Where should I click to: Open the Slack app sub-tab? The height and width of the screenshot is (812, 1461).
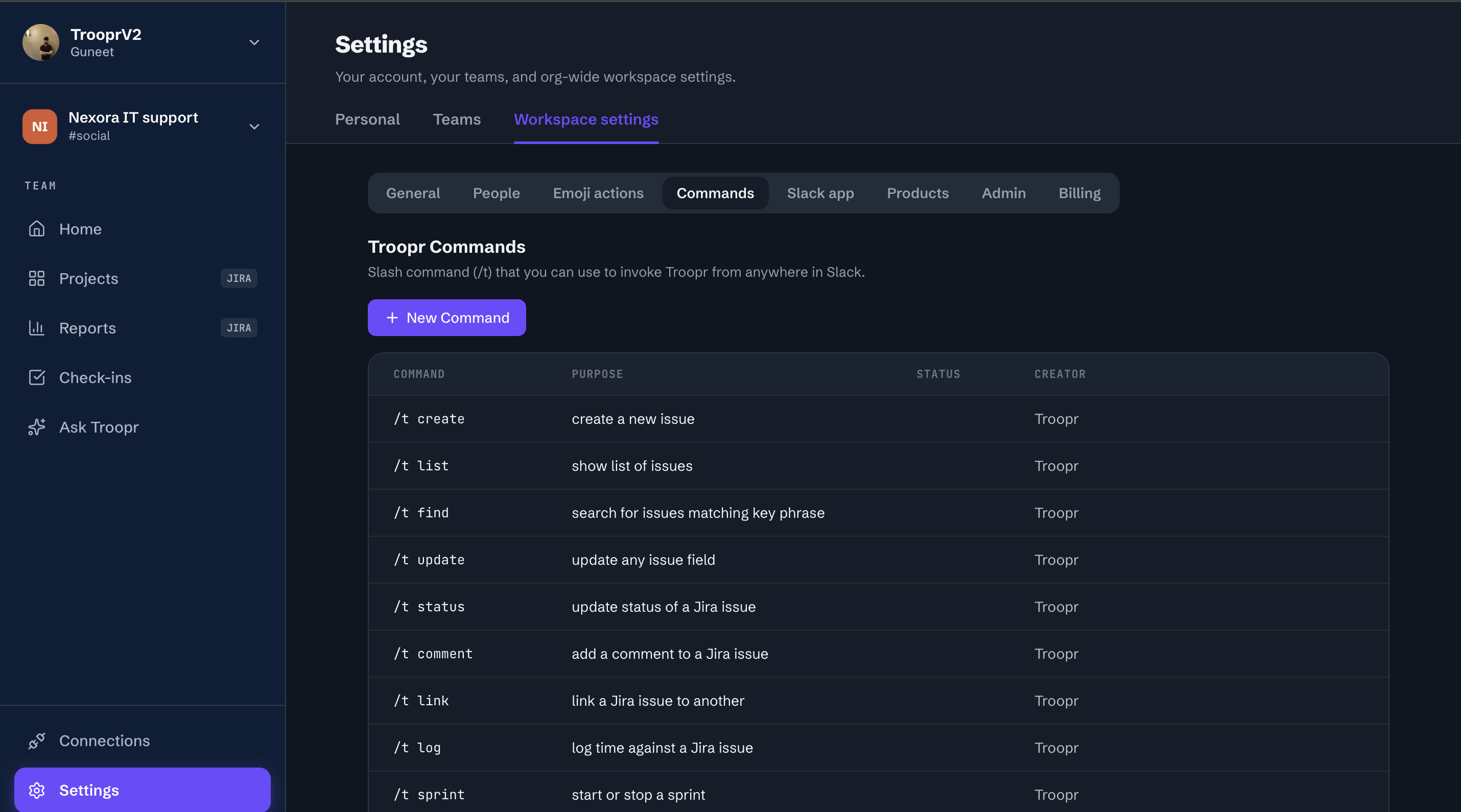(820, 193)
